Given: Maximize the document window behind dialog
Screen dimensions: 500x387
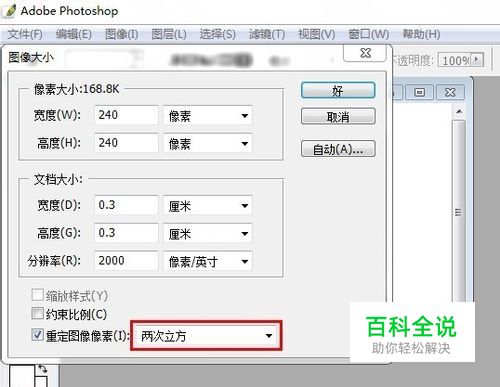Looking at the screenshot, I should (x=419, y=92).
